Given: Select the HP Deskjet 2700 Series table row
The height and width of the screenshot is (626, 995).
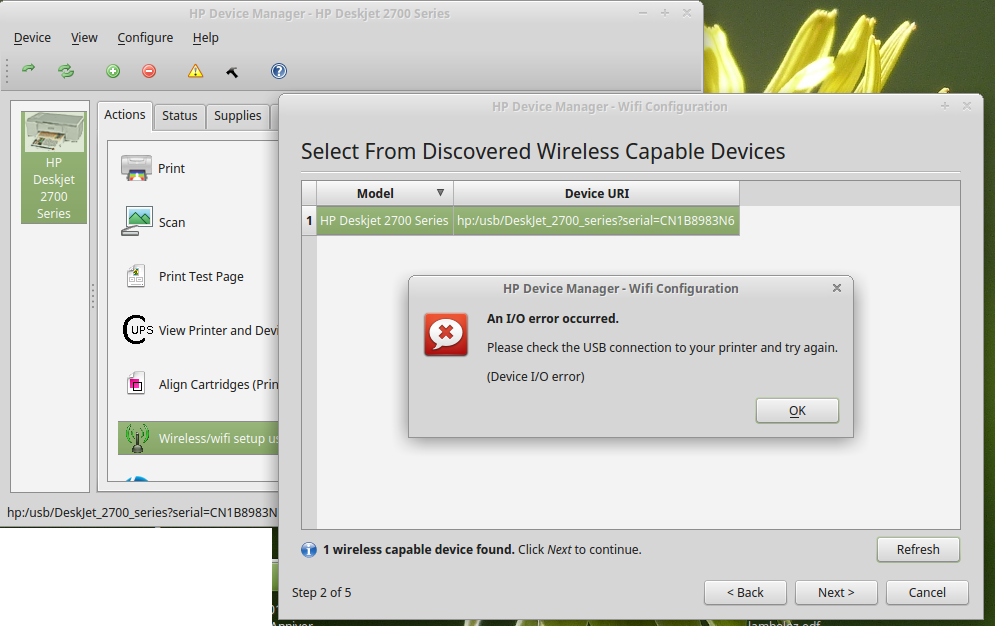Looking at the screenshot, I should pos(384,221).
